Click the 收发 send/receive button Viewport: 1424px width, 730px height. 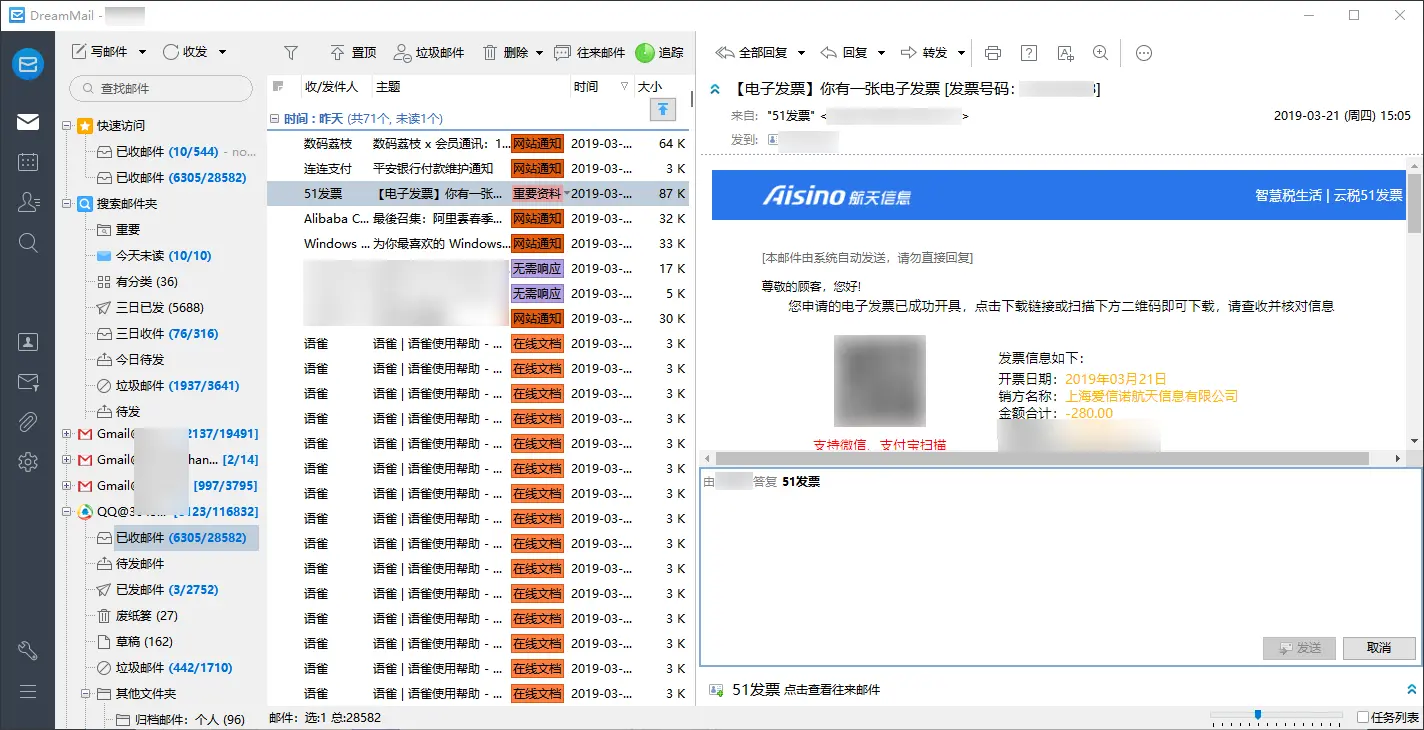point(185,52)
